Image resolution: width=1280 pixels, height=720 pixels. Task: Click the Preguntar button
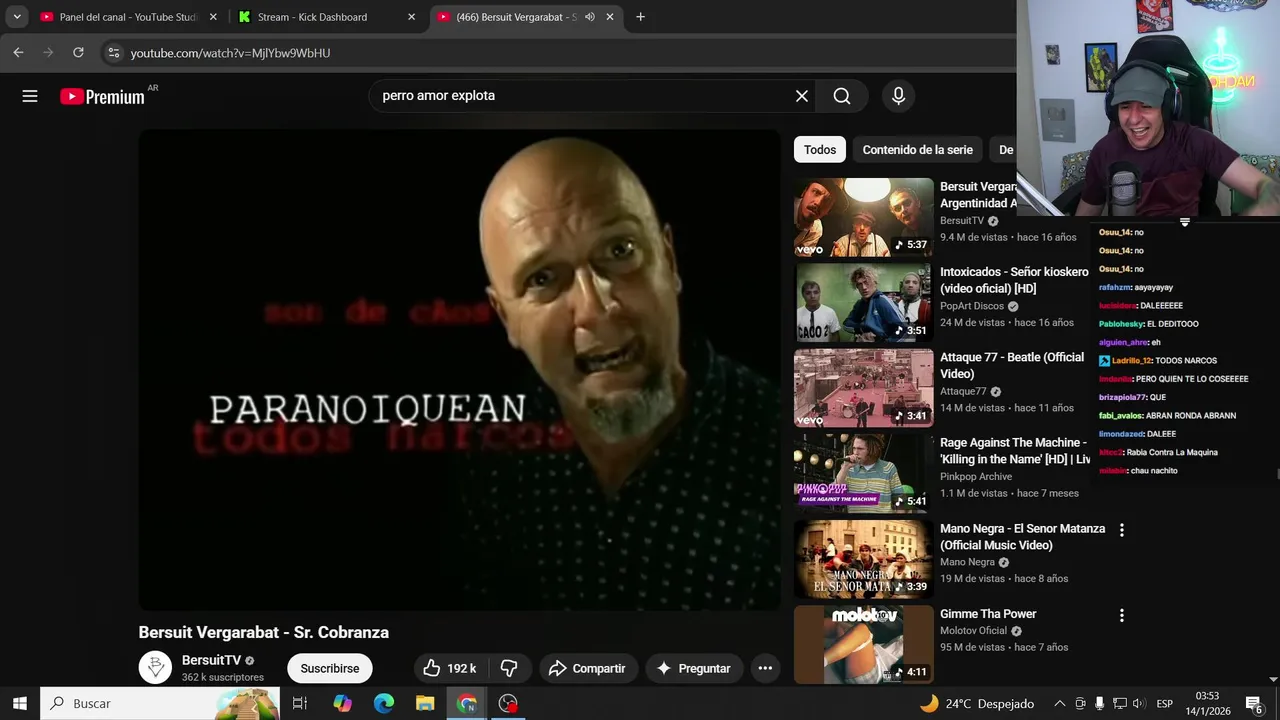click(694, 668)
